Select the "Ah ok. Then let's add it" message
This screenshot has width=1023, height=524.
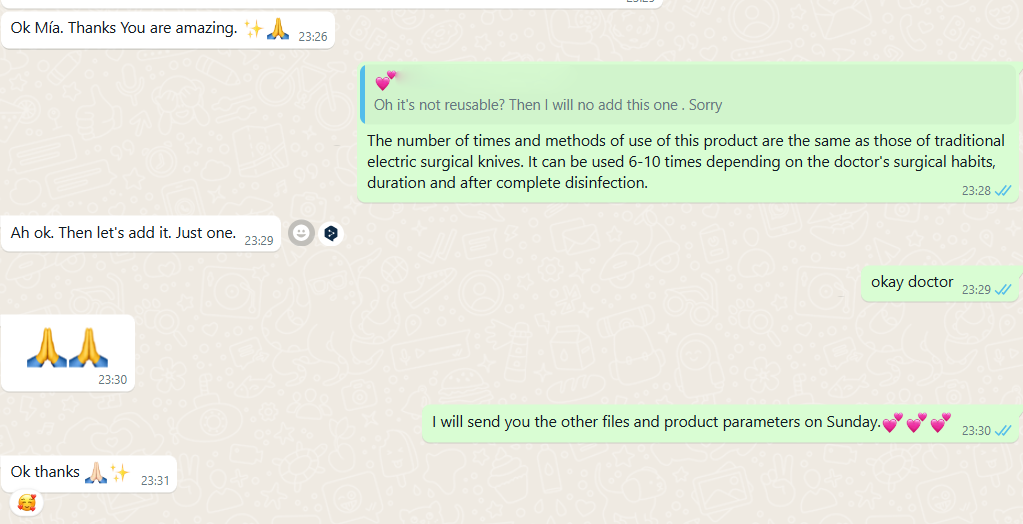tap(141, 233)
